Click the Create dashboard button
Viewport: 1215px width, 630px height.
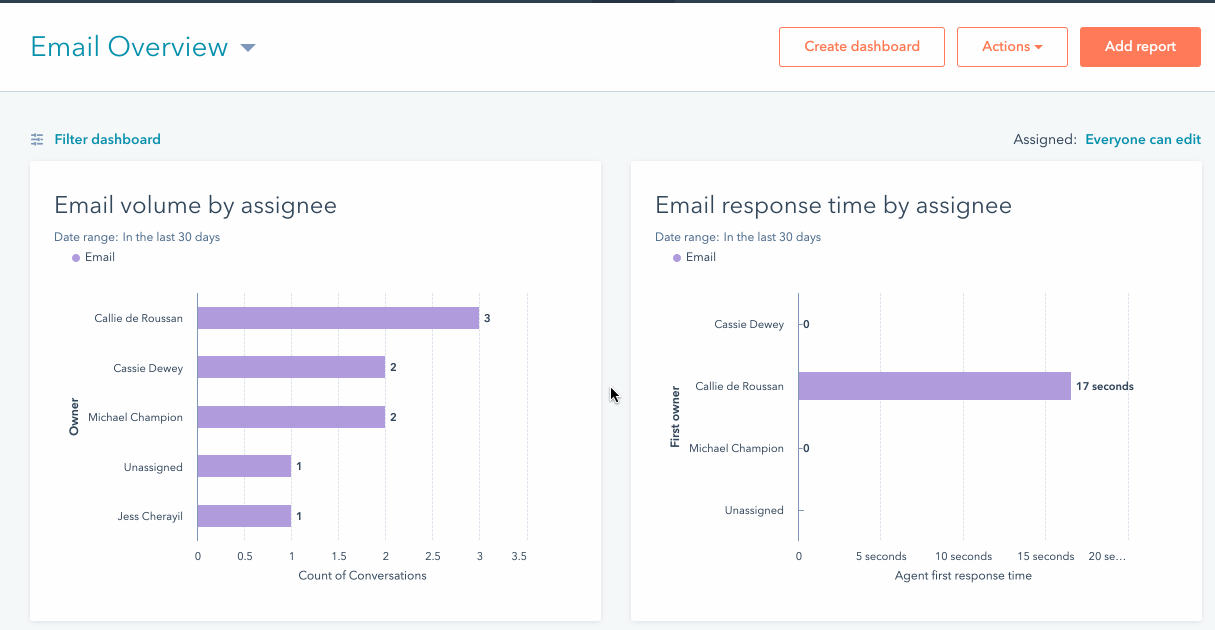pyautogui.click(x=862, y=47)
